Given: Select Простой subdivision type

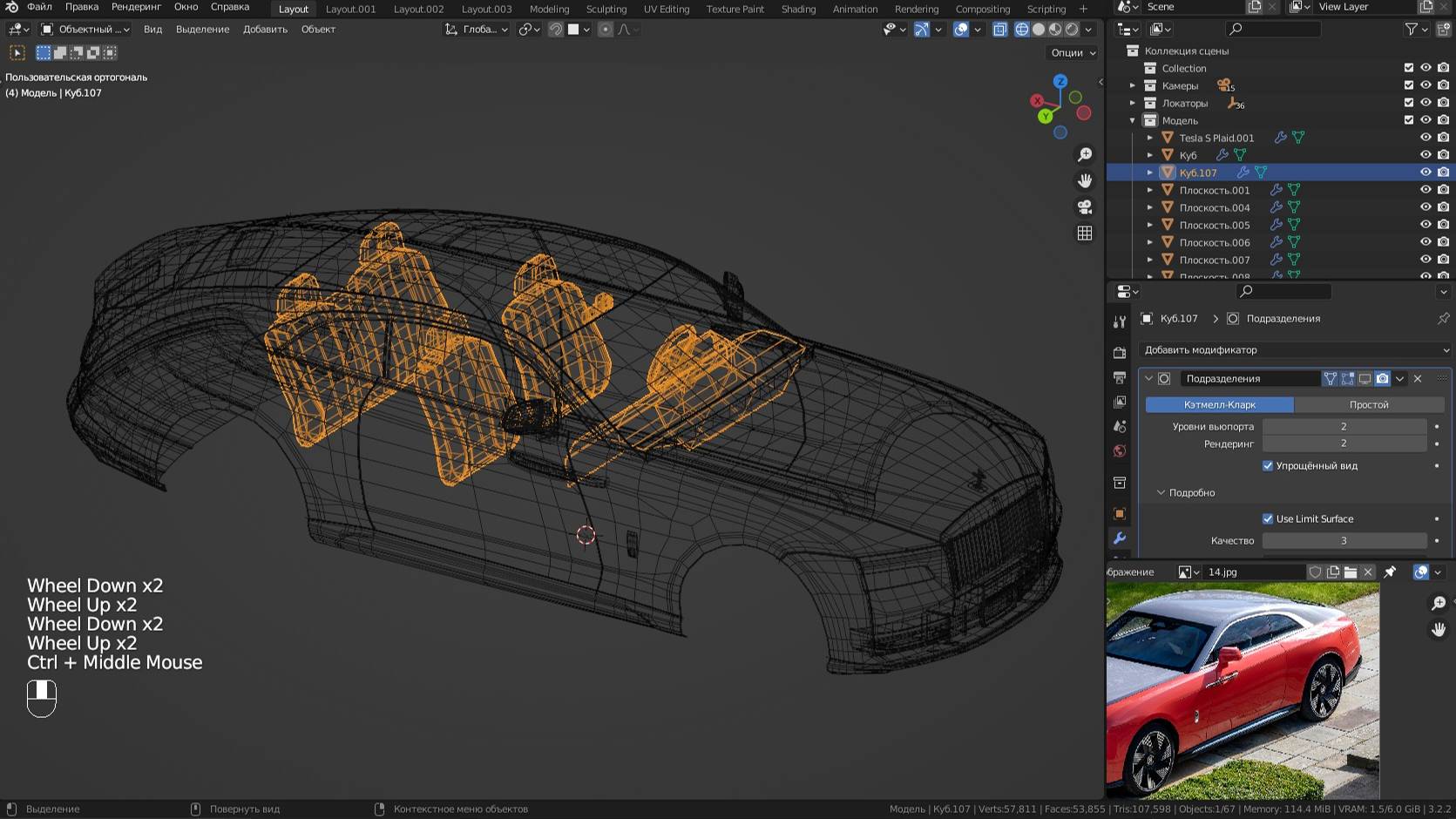Looking at the screenshot, I should pyautogui.click(x=1369, y=404).
